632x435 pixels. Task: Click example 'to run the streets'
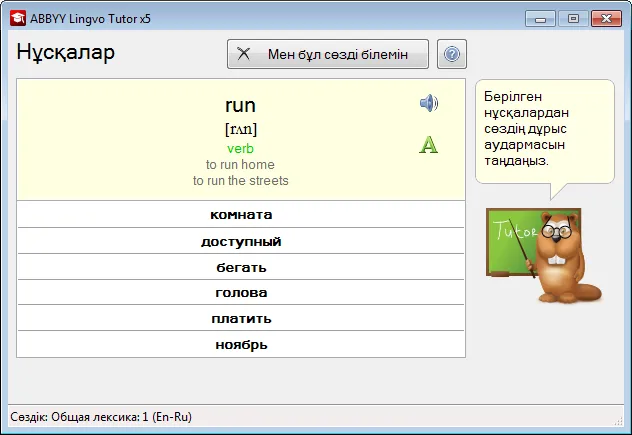pyautogui.click(x=241, y=181)
